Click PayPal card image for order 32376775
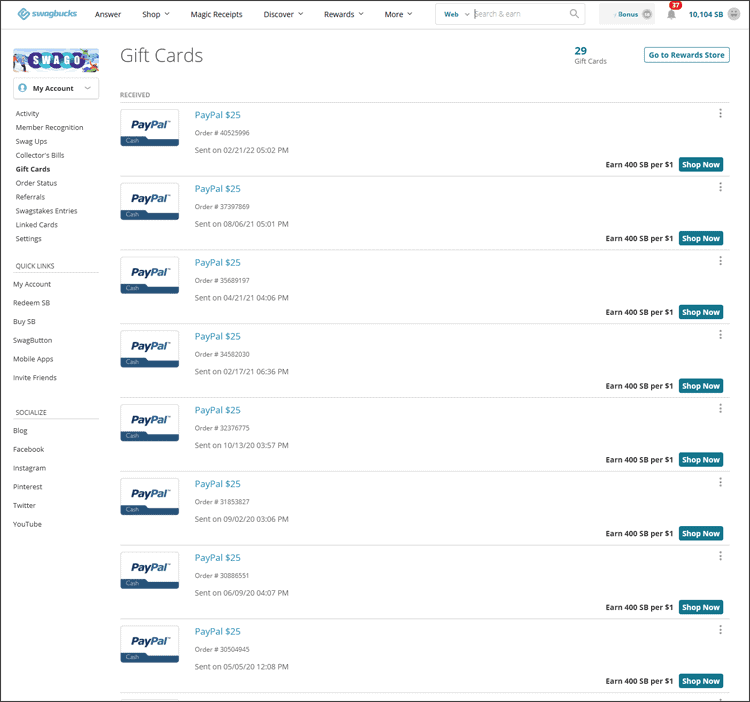Viewport: 750px width, 702px height. [x=150, y=423]
